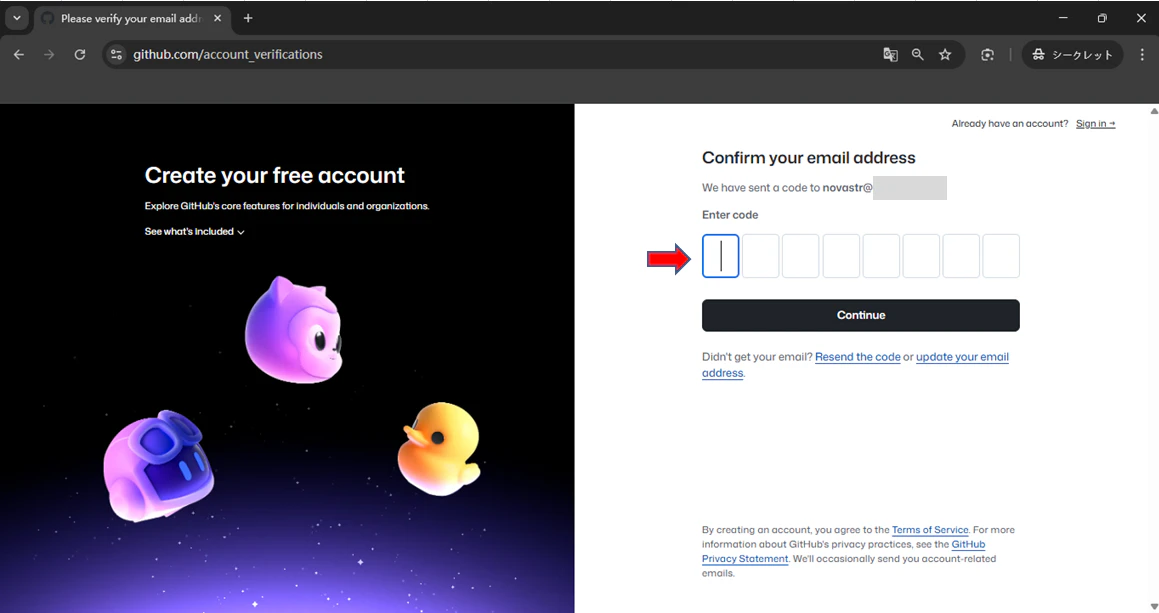Select the 'Please verify your email' tab
This screenshot has width=1159, height=613.
(x=130, y=18)
